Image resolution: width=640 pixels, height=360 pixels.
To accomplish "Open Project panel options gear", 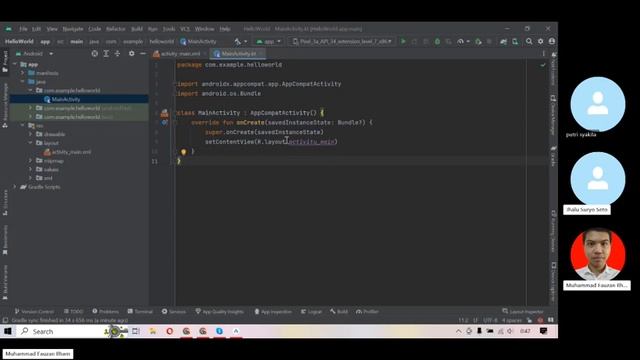I will coord(131,53).
